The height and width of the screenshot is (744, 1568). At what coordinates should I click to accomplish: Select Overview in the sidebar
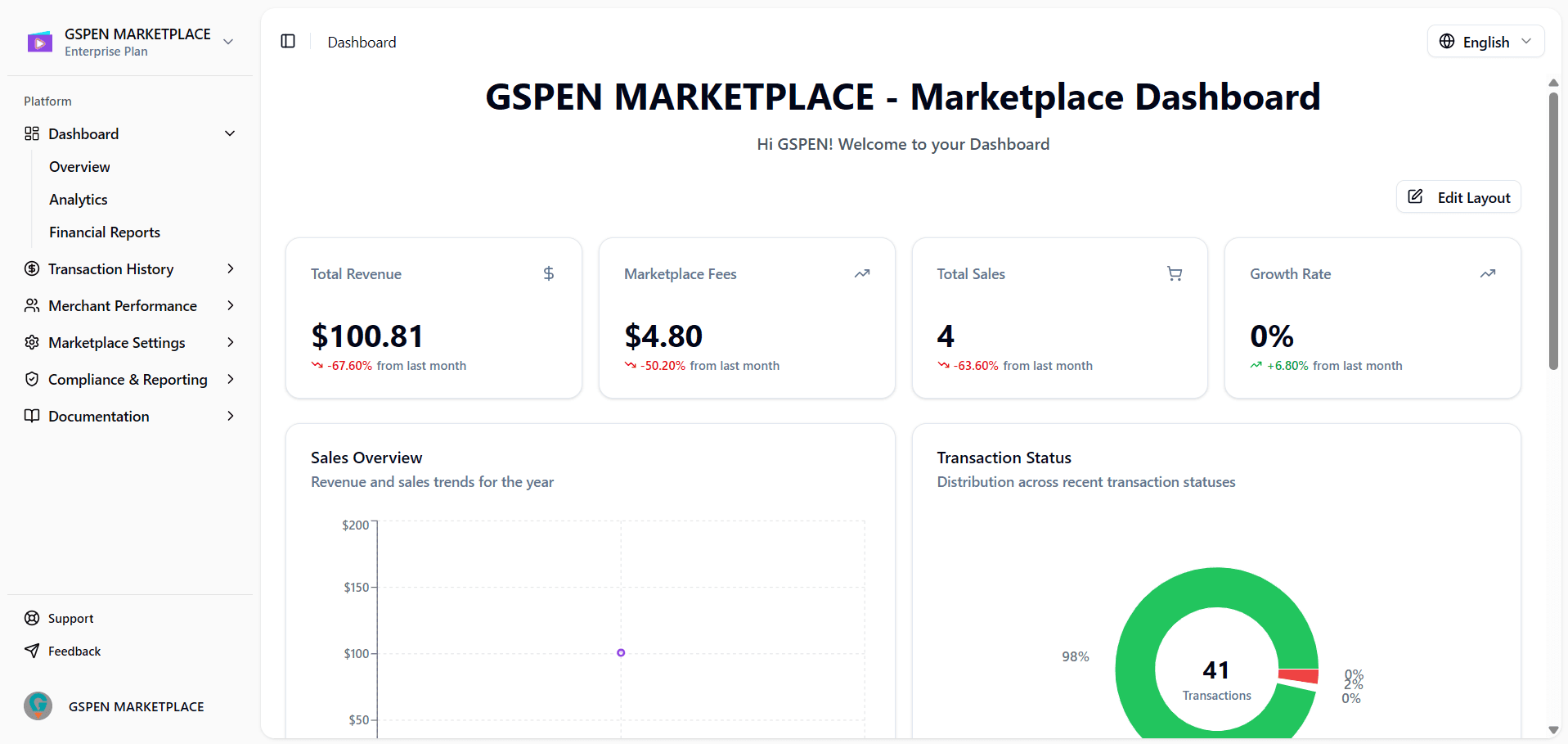79,167
